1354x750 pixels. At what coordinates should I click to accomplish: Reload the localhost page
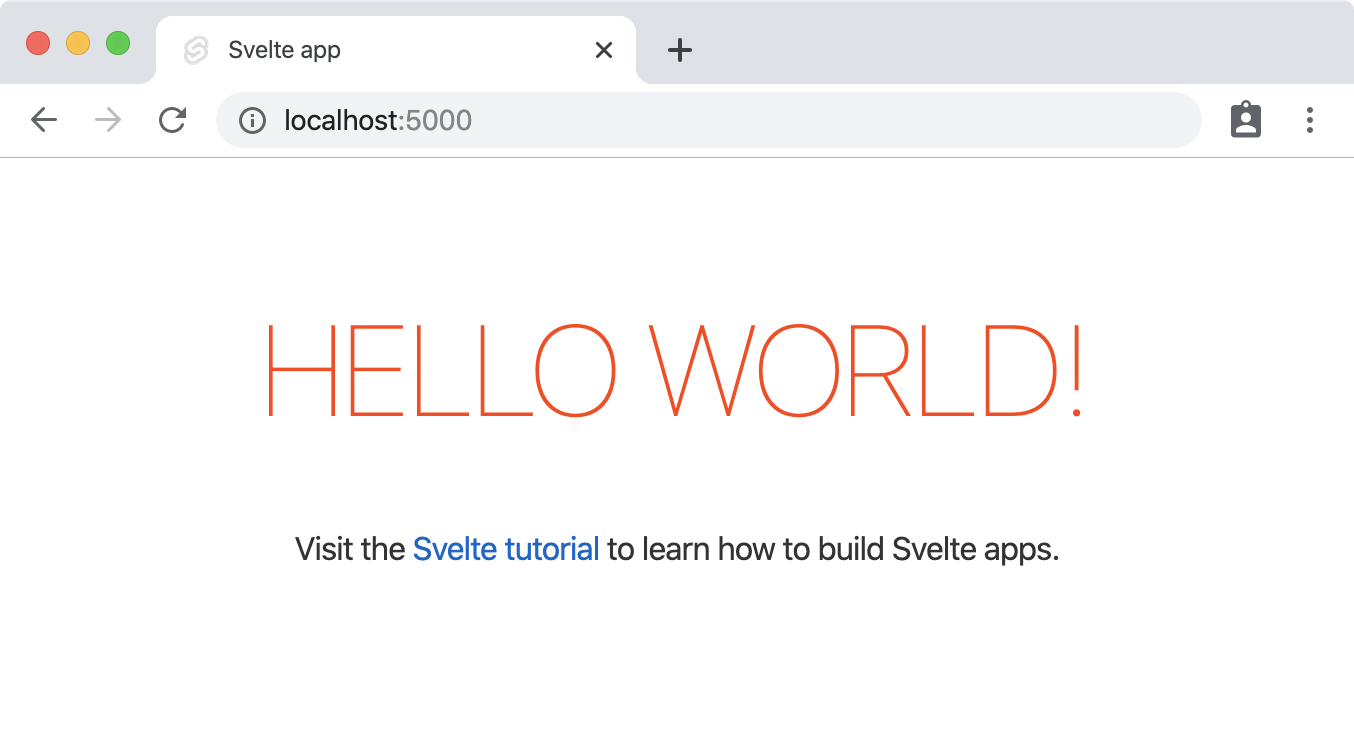[173, 121]
